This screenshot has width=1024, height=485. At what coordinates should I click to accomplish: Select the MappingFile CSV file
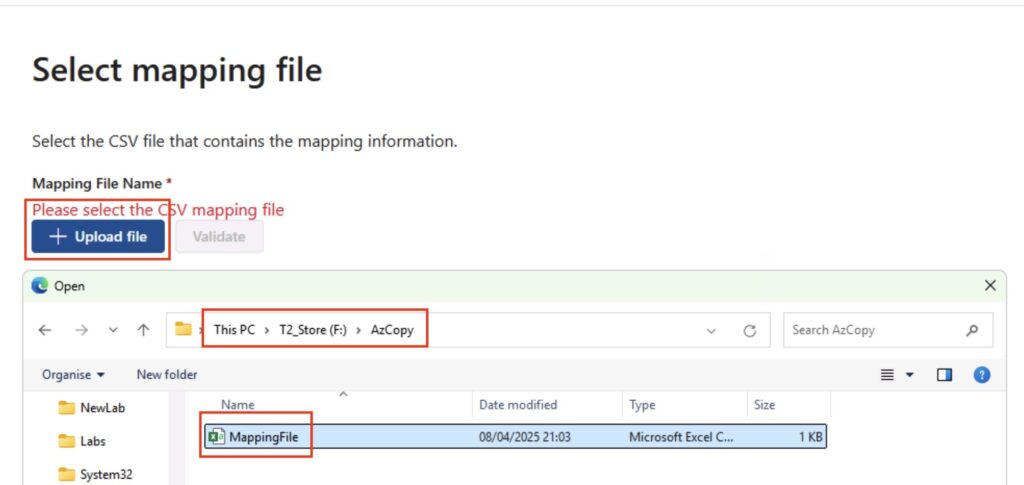[264, 437]
